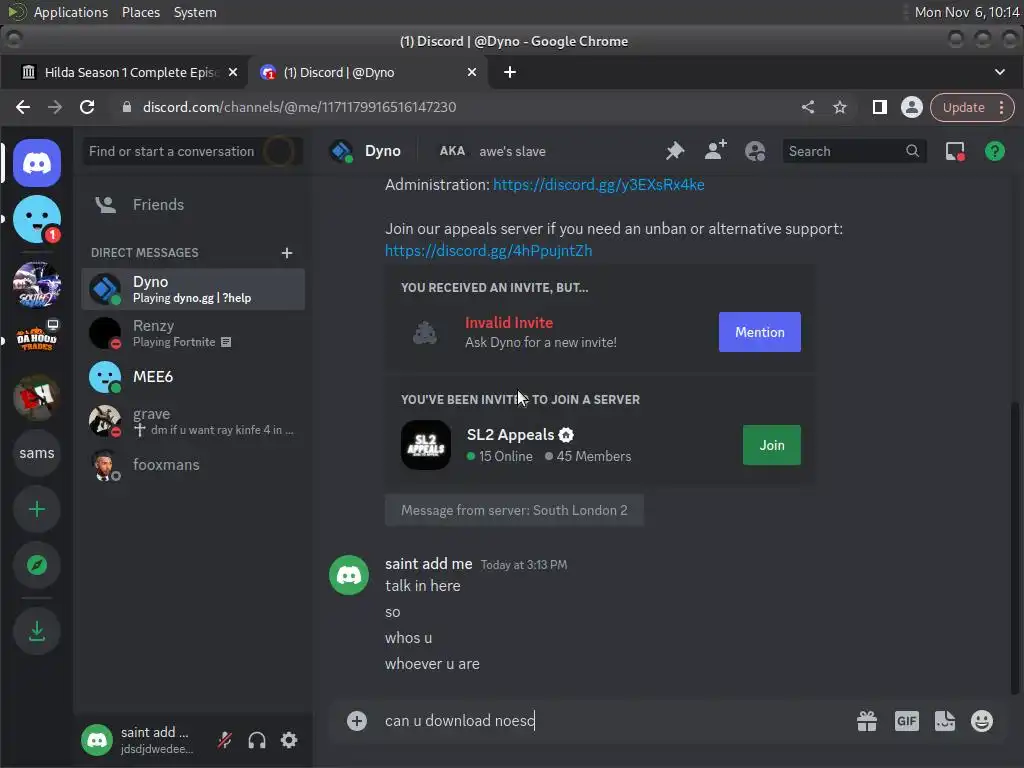This screenshot has width=1024, height=768.
Task: Click the Mention button
Action: [x=760, y=332]
